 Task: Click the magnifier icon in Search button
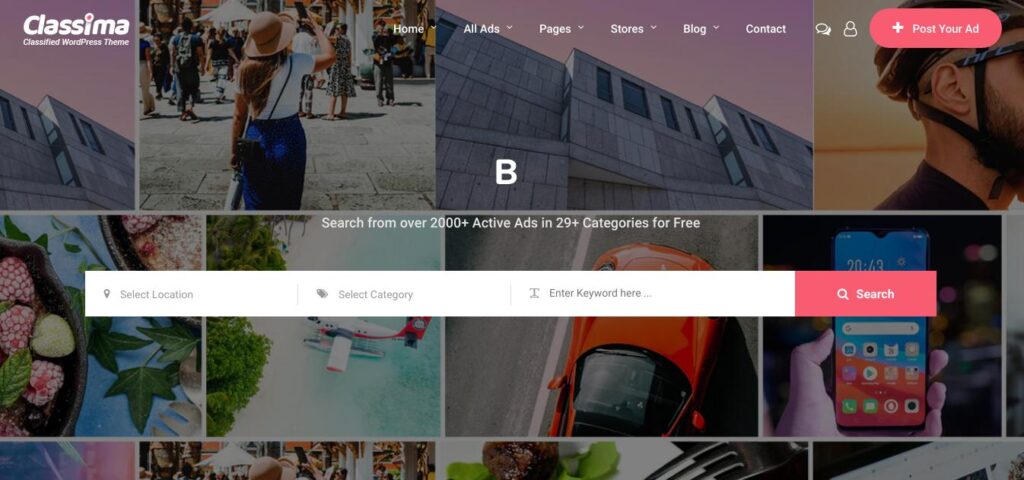[842, 294]
